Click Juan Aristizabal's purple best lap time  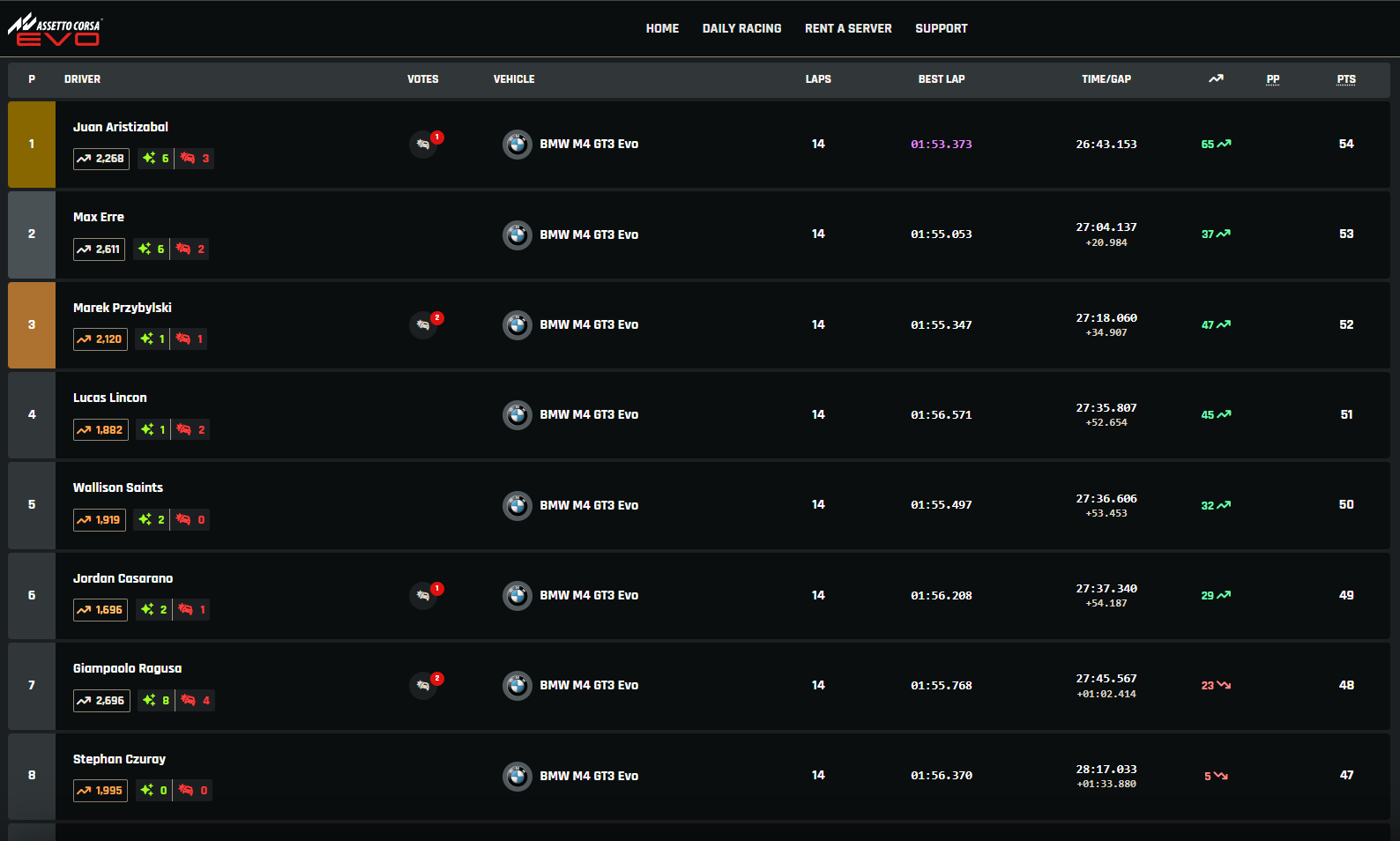[x=941, y=144]
